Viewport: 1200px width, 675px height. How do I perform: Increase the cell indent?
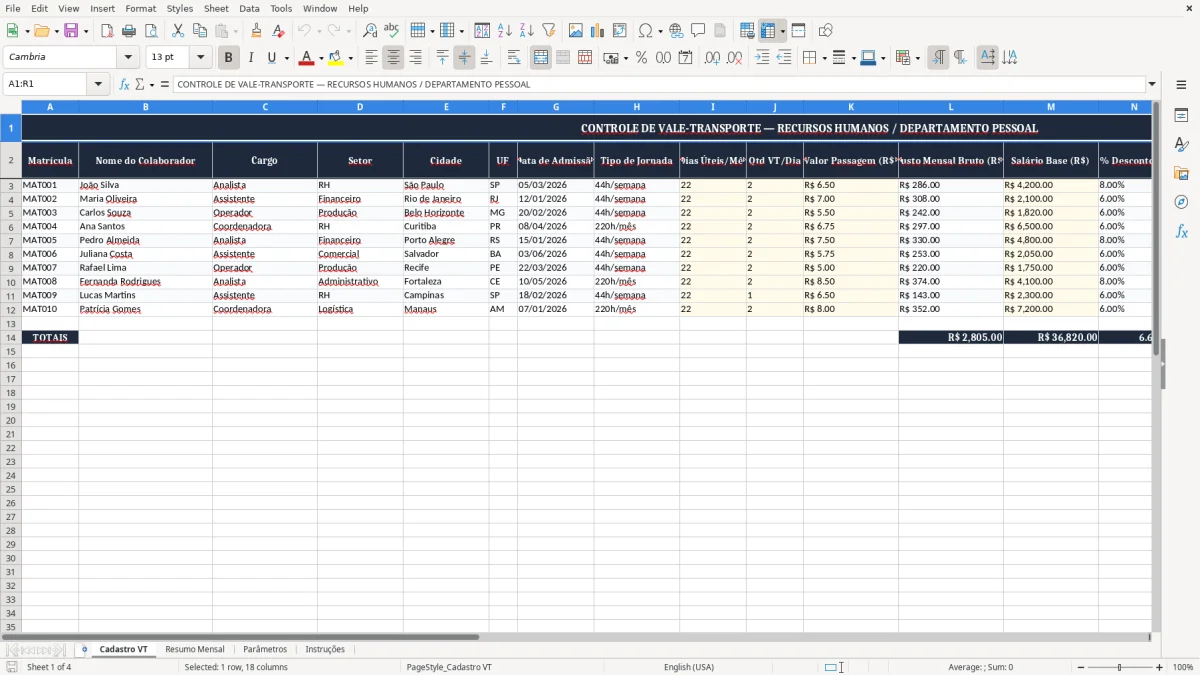click(x=762, y=58)
